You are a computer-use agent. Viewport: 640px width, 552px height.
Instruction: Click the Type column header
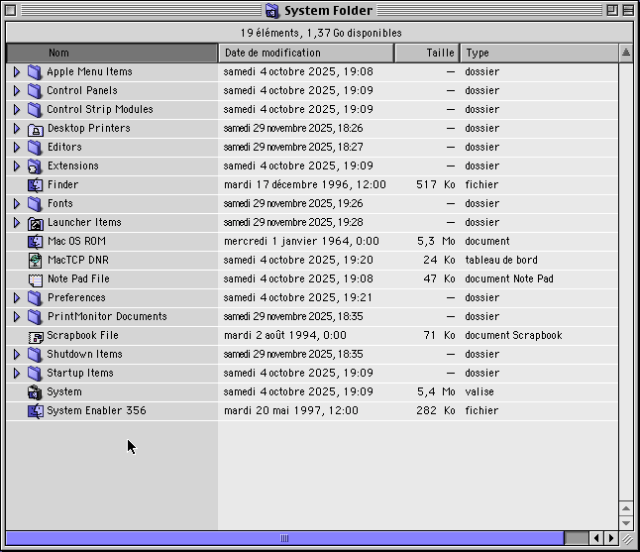pyautogui.click(x=538, y=52)
